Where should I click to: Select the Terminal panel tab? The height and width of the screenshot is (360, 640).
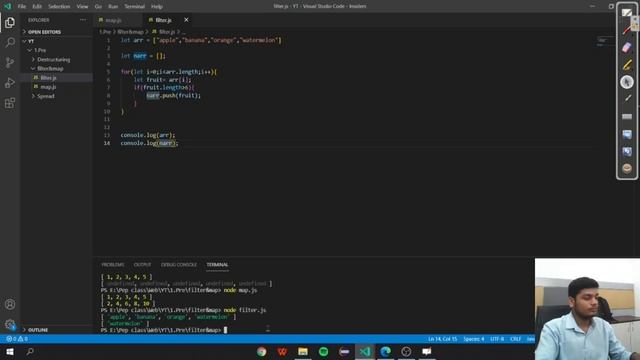point(217,265)
